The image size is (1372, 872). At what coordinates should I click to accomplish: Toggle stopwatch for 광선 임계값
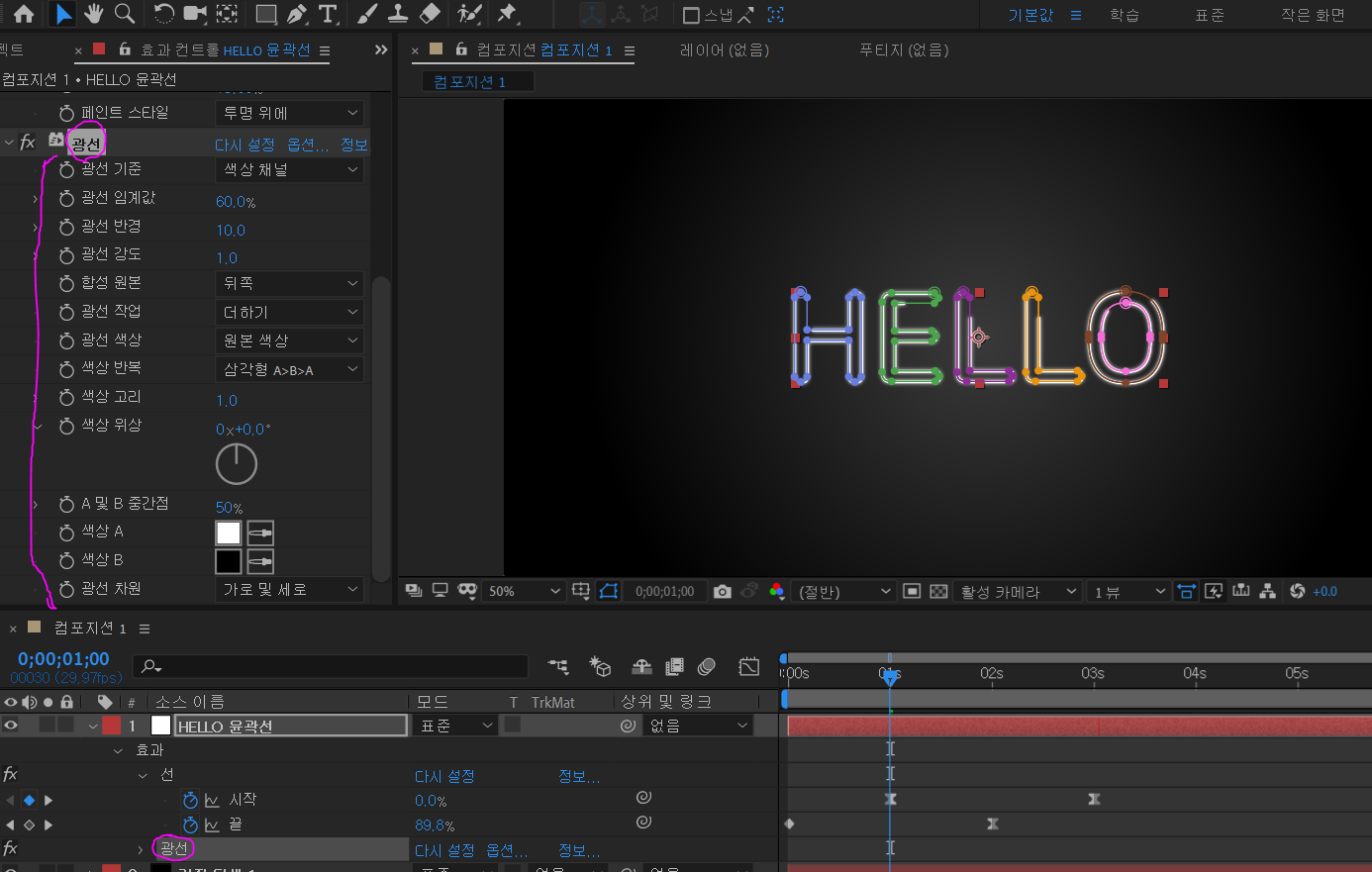(x=67, y=199)
